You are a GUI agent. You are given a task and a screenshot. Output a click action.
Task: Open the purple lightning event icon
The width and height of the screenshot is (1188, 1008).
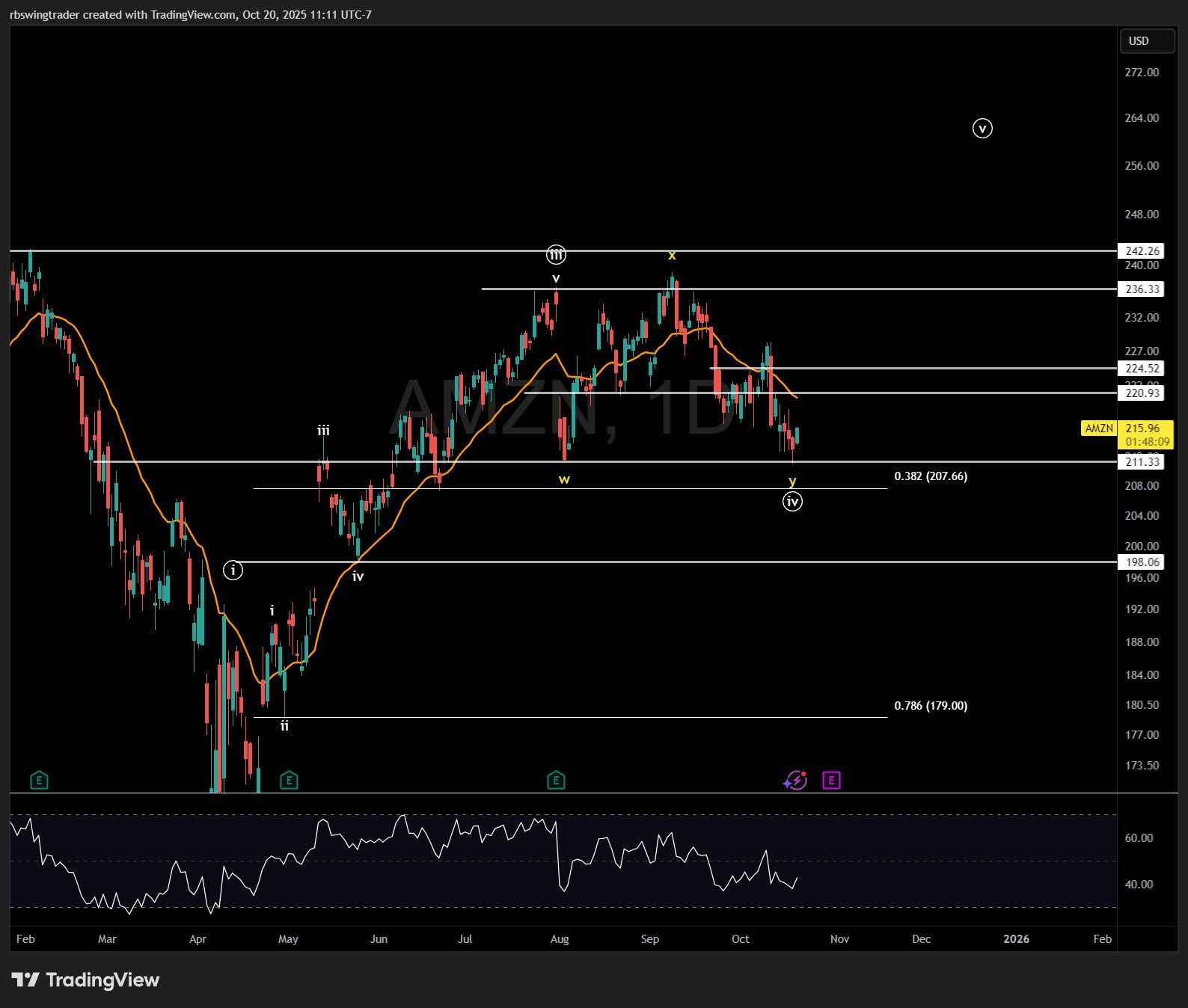[795, 781]
